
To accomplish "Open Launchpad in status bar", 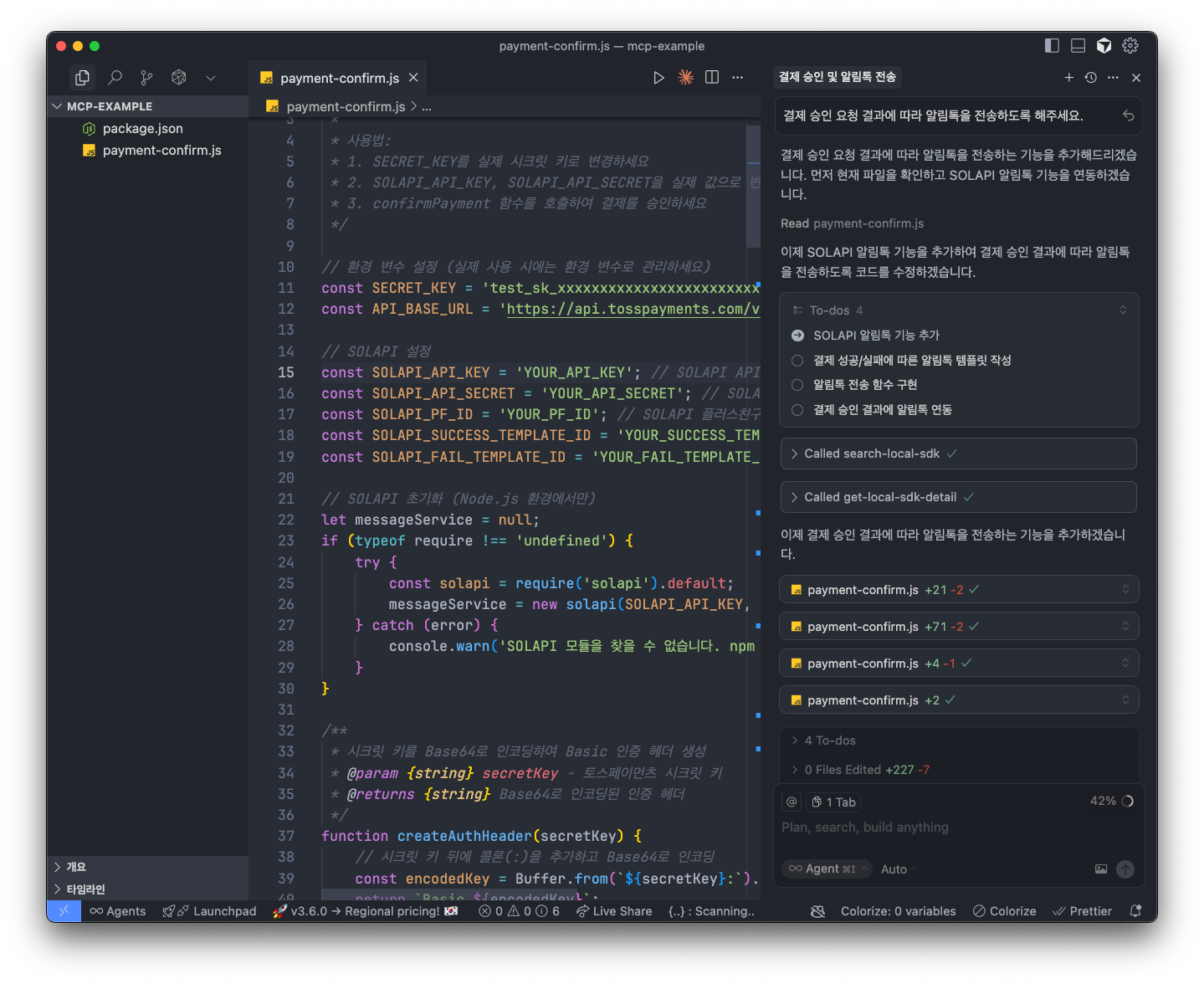I will point(210,911).
